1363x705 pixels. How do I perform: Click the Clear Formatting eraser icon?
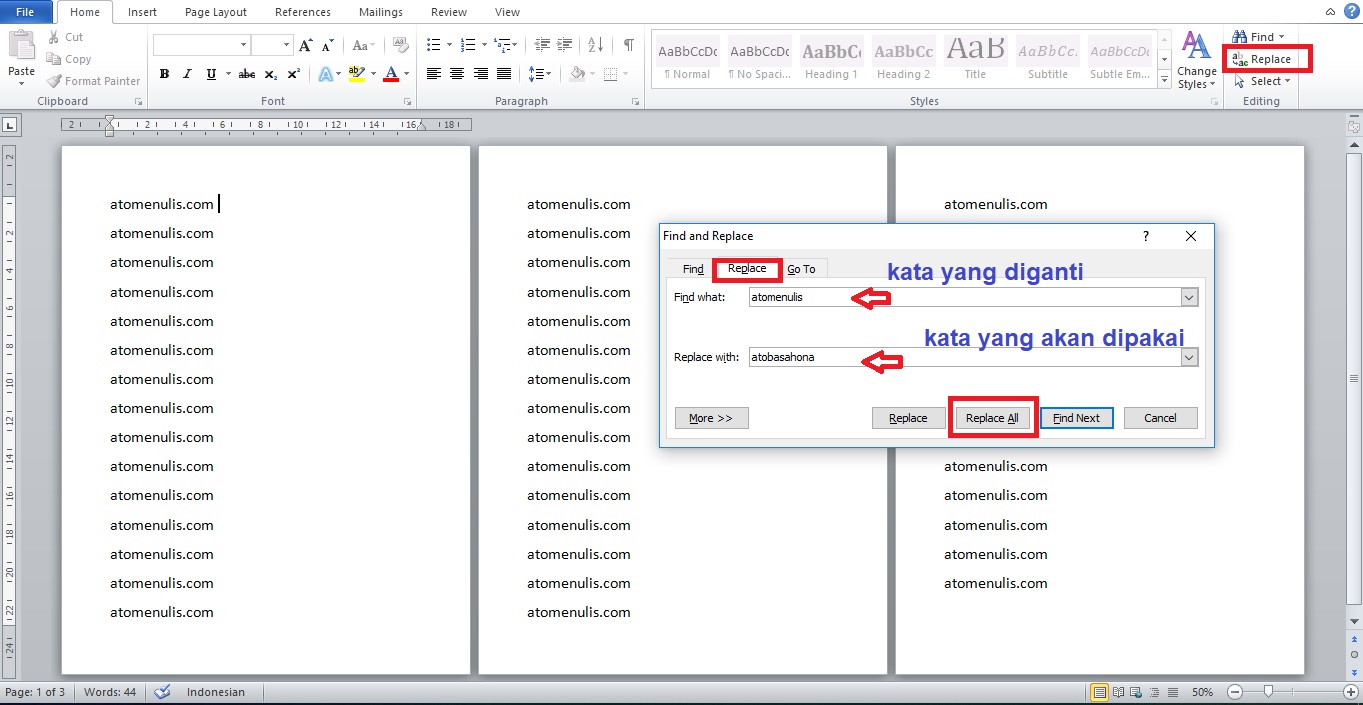400,45
